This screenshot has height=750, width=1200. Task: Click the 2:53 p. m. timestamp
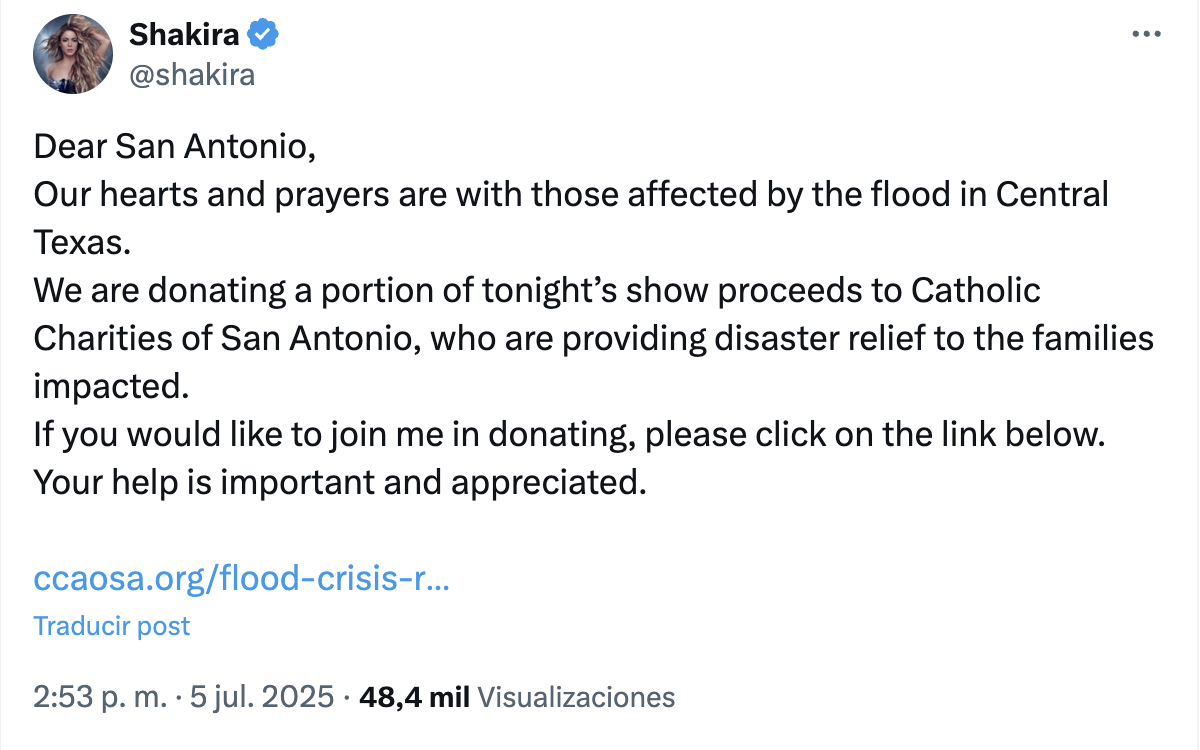click(x=100, y=697)
